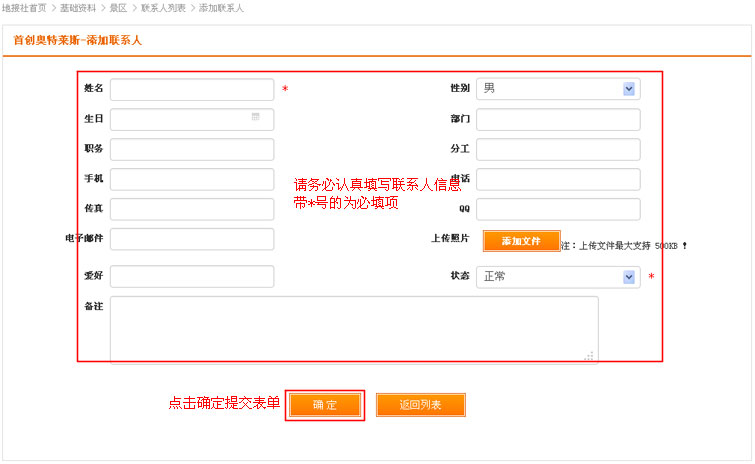
Task: Focus the 爱好 text field
Action: [x=191, y=276]
